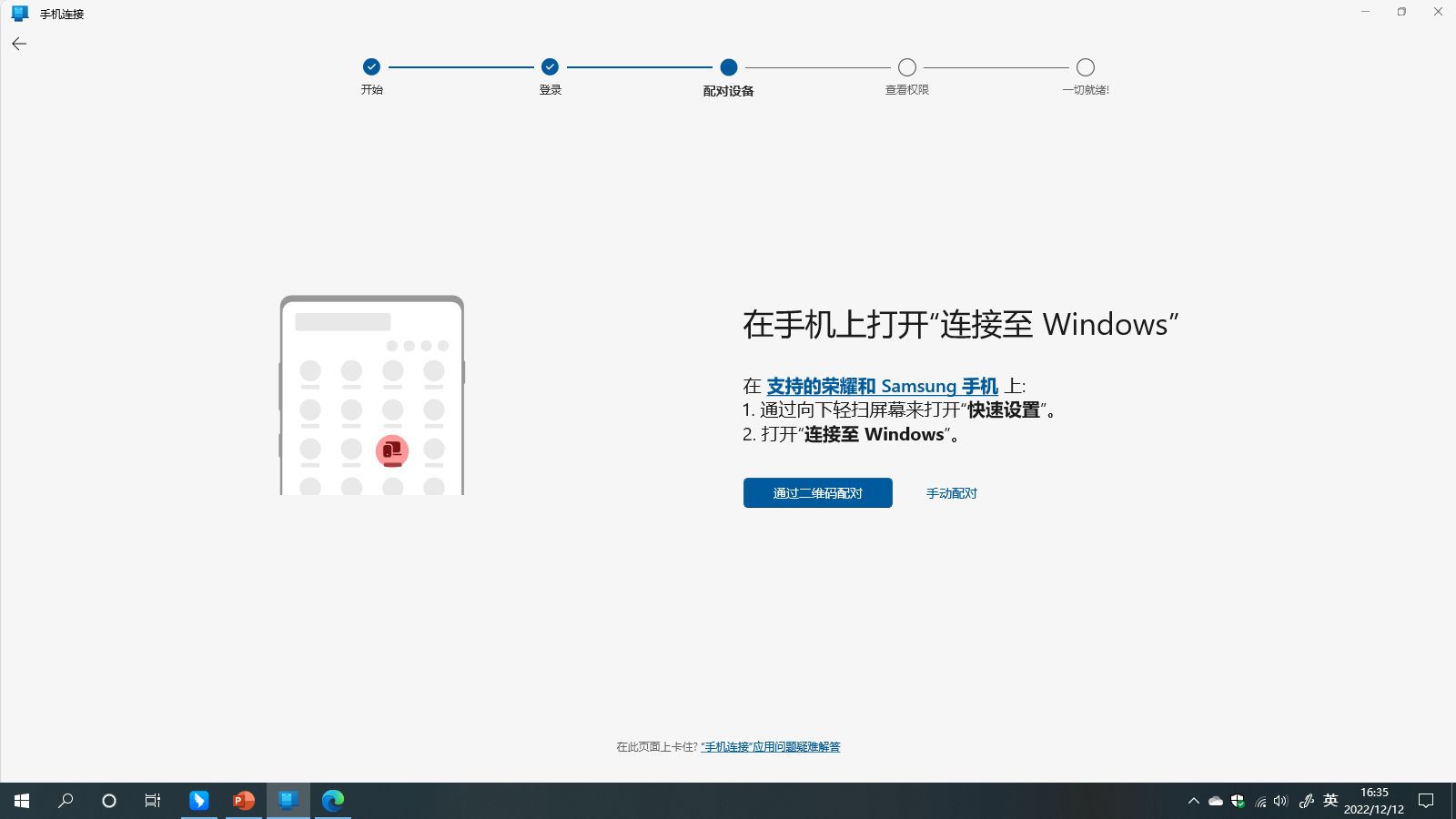The image size is (1456, 819).
Task: Click the pen input tray icon
Action: tap(1306, 801)
